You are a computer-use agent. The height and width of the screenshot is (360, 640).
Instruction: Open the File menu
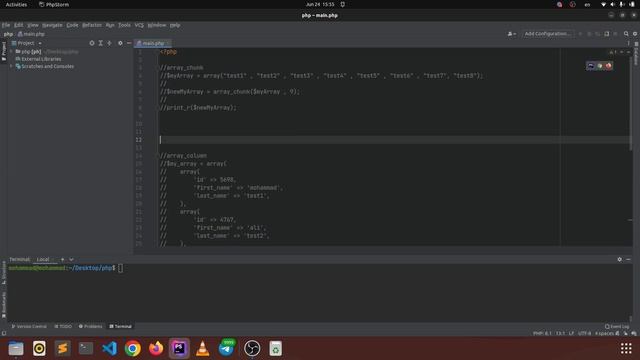coord(6,25)
